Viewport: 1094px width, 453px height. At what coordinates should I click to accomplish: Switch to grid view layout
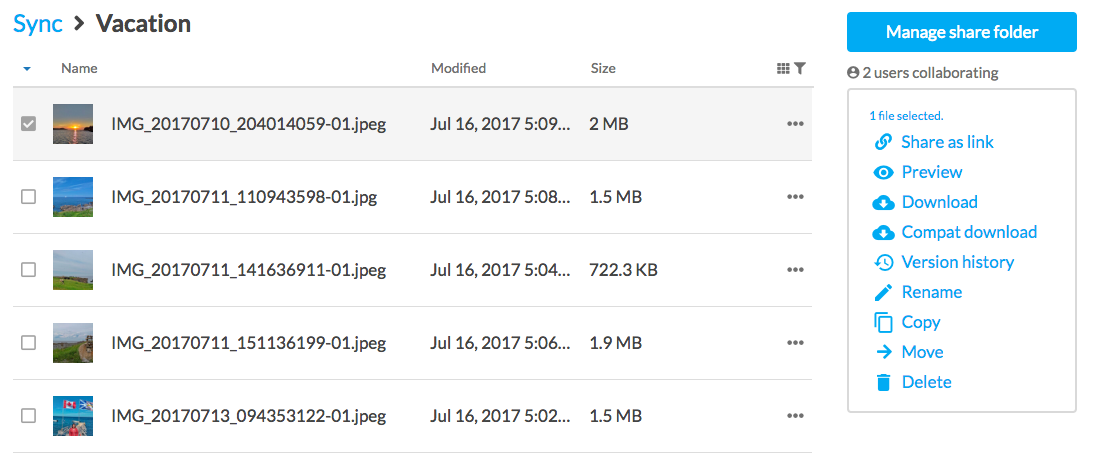coord(783,69)
